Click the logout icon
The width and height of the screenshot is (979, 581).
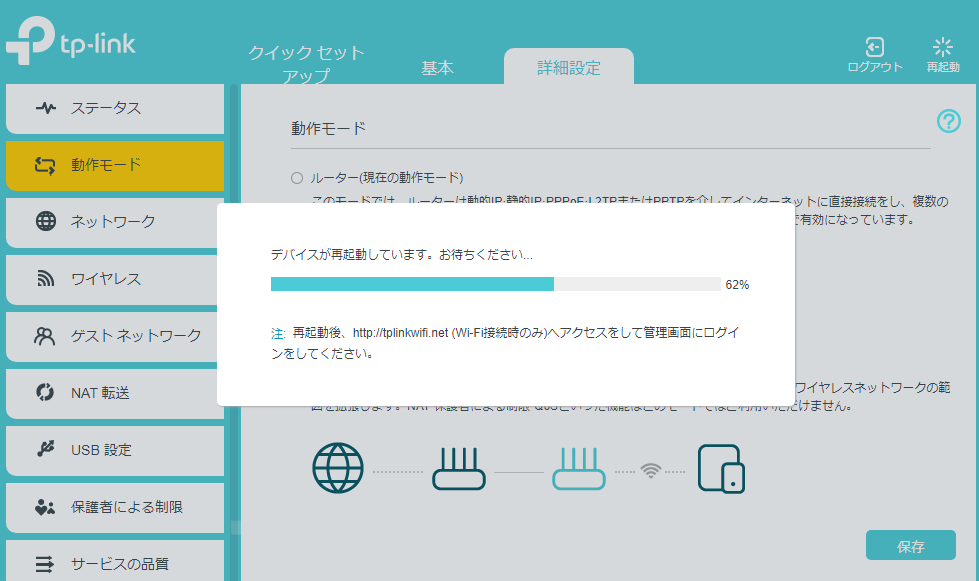[874, 47]
